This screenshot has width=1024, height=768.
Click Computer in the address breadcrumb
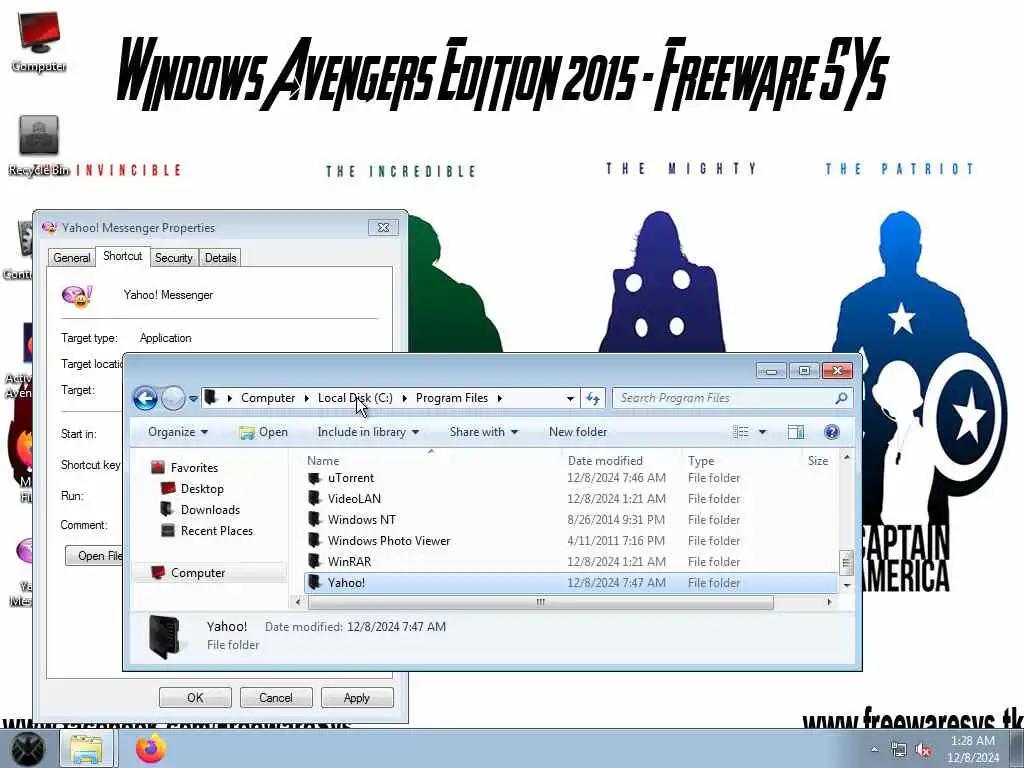pos(268,398)
